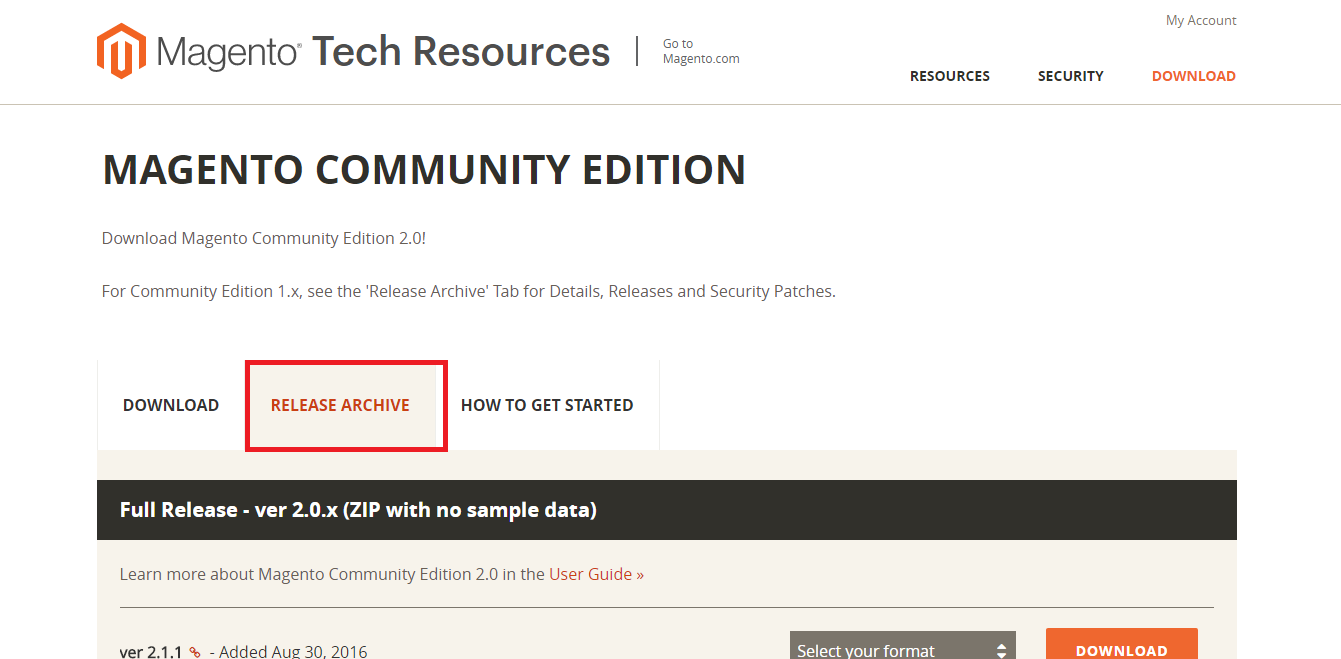Image resolution: width=1341 pixels, height=659 pixels.
Task: Open the Download menu in header
Action: (x=1194, y=76)
